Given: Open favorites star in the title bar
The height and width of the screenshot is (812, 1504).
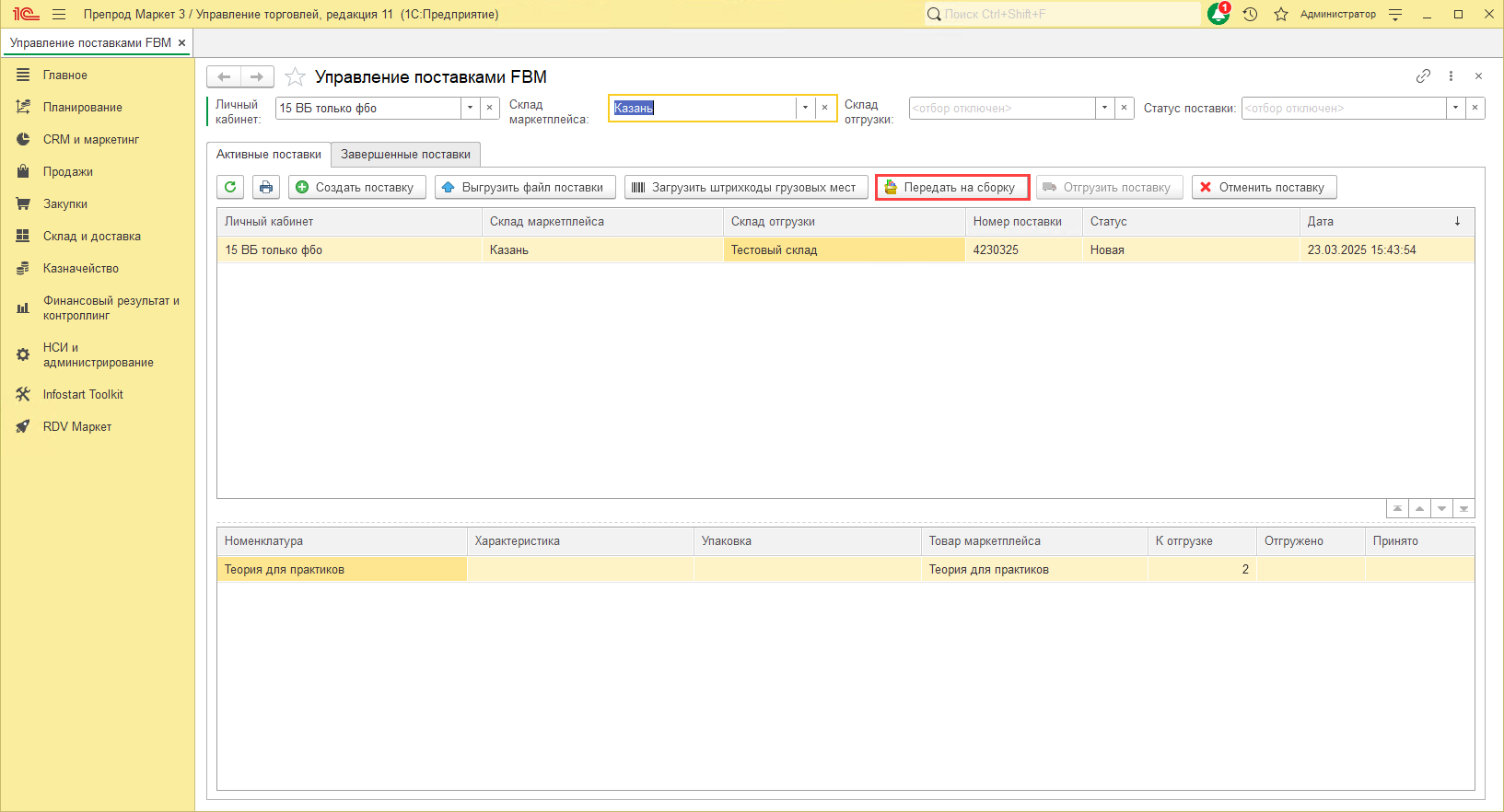Looking at the screenshot, I should click(1281, 14).
